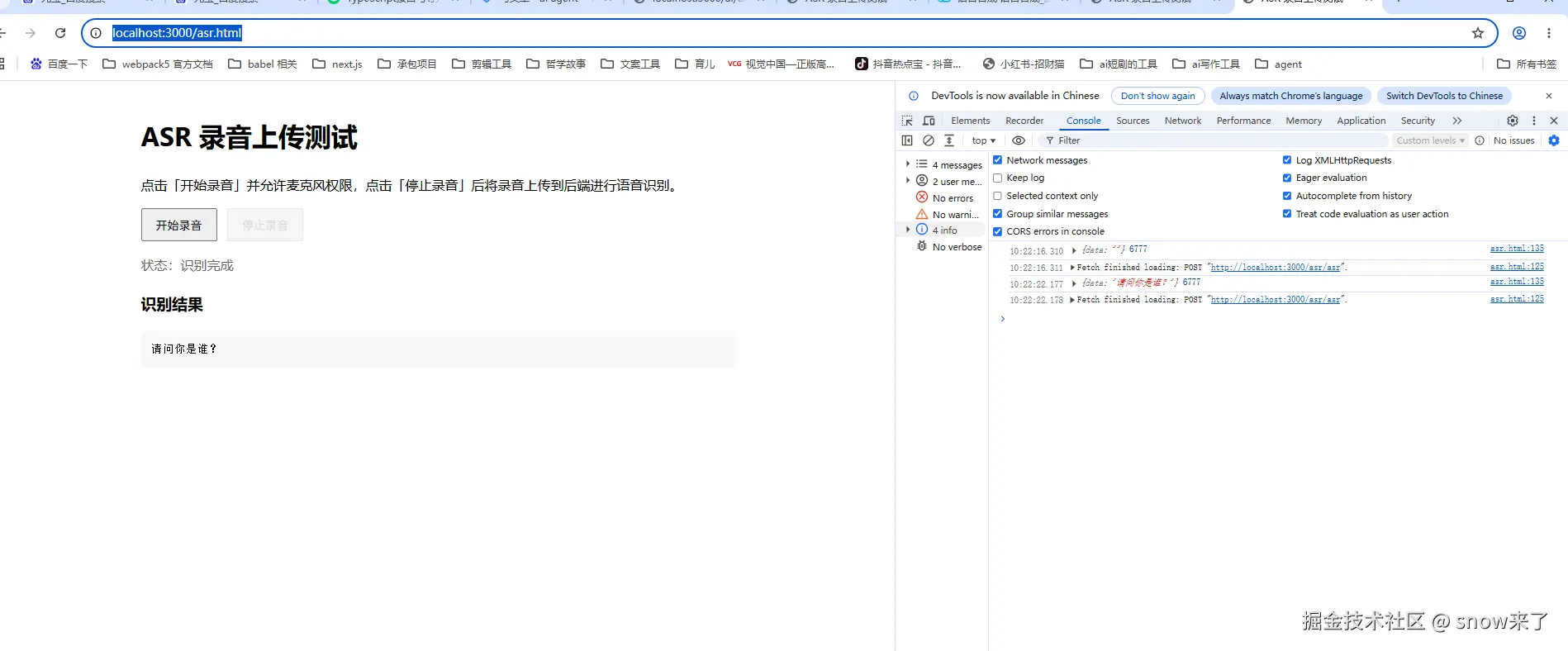Clear the console with the clear icon
1568x651 pixels.
929,140
